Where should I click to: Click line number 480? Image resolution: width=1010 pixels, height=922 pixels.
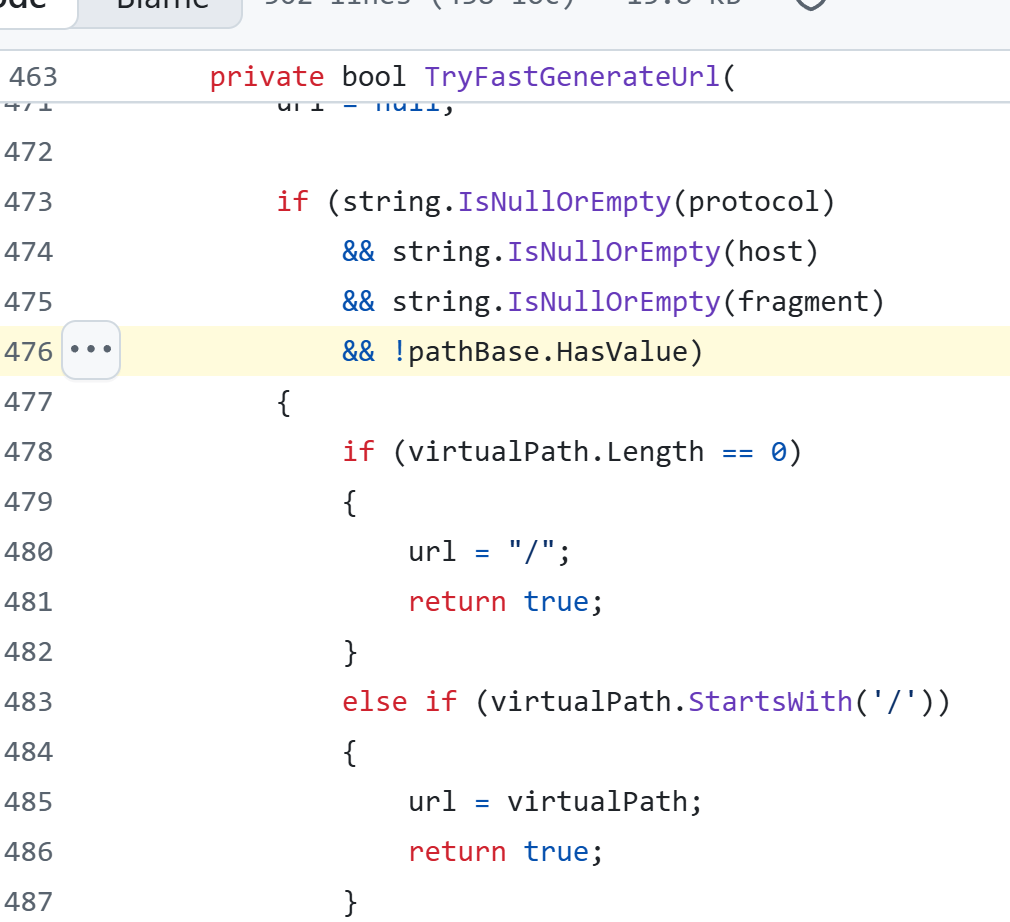tap(28, 552)
